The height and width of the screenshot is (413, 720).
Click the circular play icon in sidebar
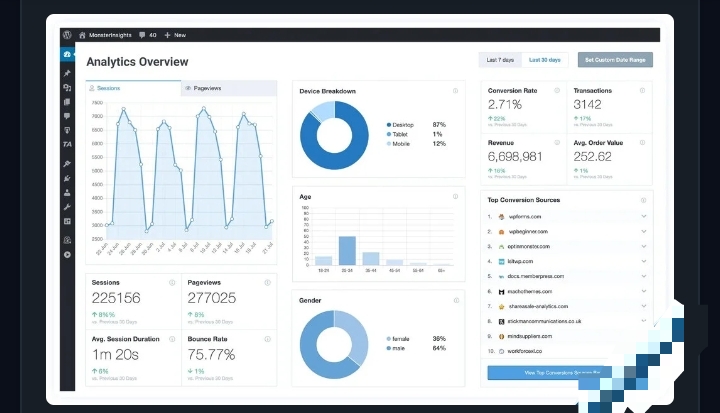(x=67, y=254)
